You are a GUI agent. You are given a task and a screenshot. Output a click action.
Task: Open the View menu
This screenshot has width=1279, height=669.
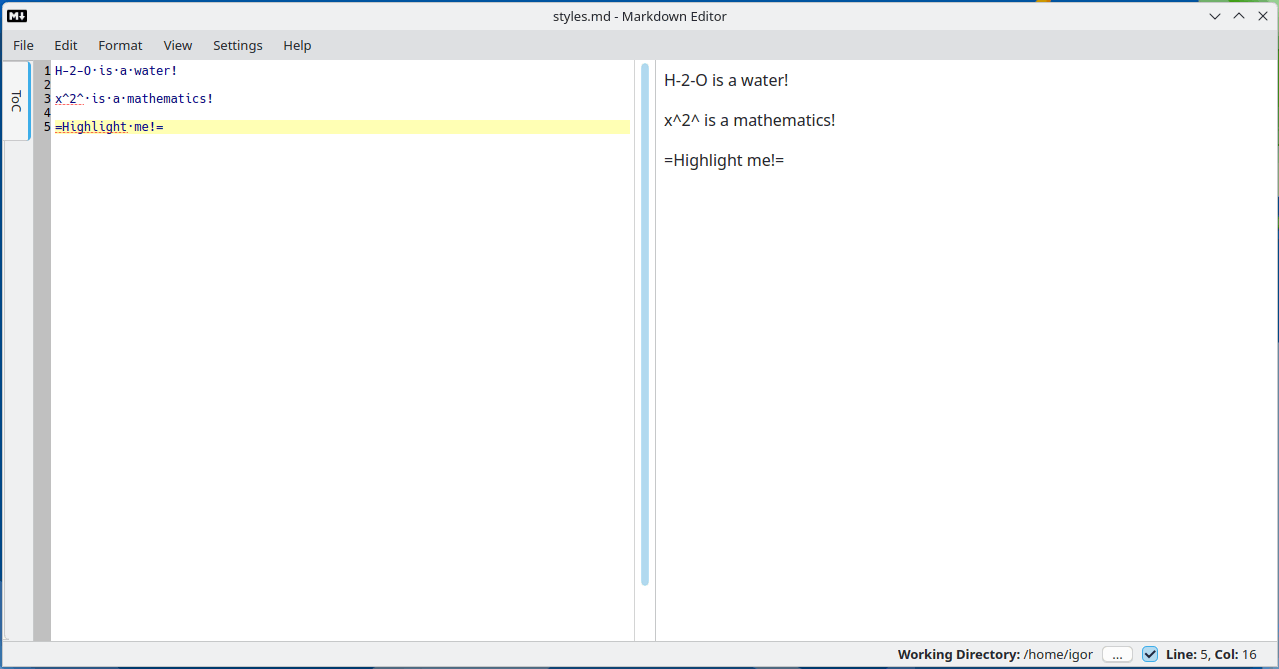tap(178, 45)
